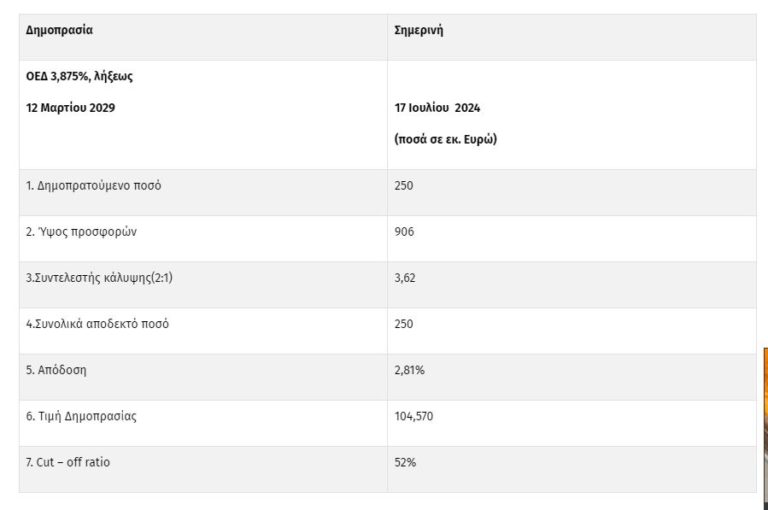Screen dimensions: 768x510
Task: Click the yield value 2,81%
Action: (x=410, y=370)
